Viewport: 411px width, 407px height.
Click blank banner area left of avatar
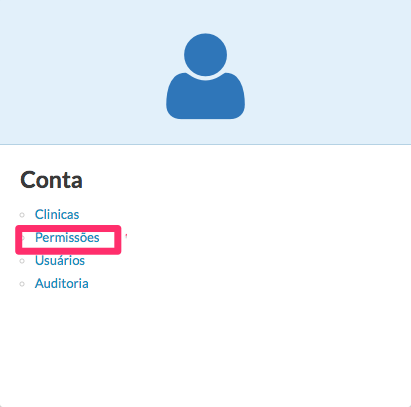click(x=83, y=72)
